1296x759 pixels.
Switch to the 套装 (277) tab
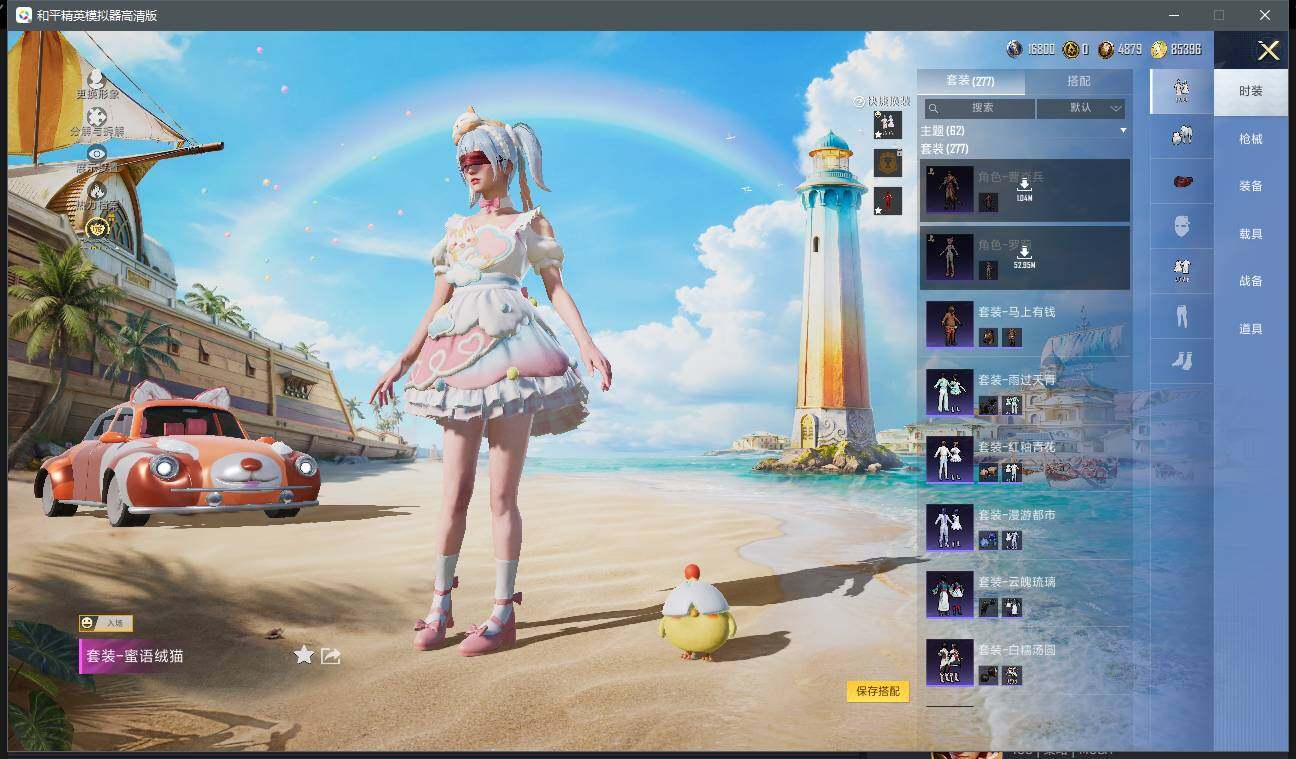click(970, 81)
